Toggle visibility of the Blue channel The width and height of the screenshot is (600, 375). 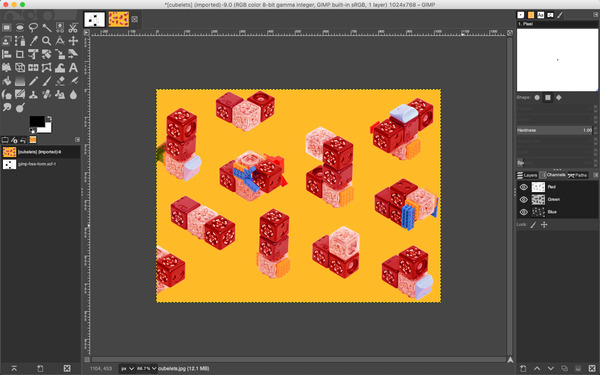pos(523,212)
